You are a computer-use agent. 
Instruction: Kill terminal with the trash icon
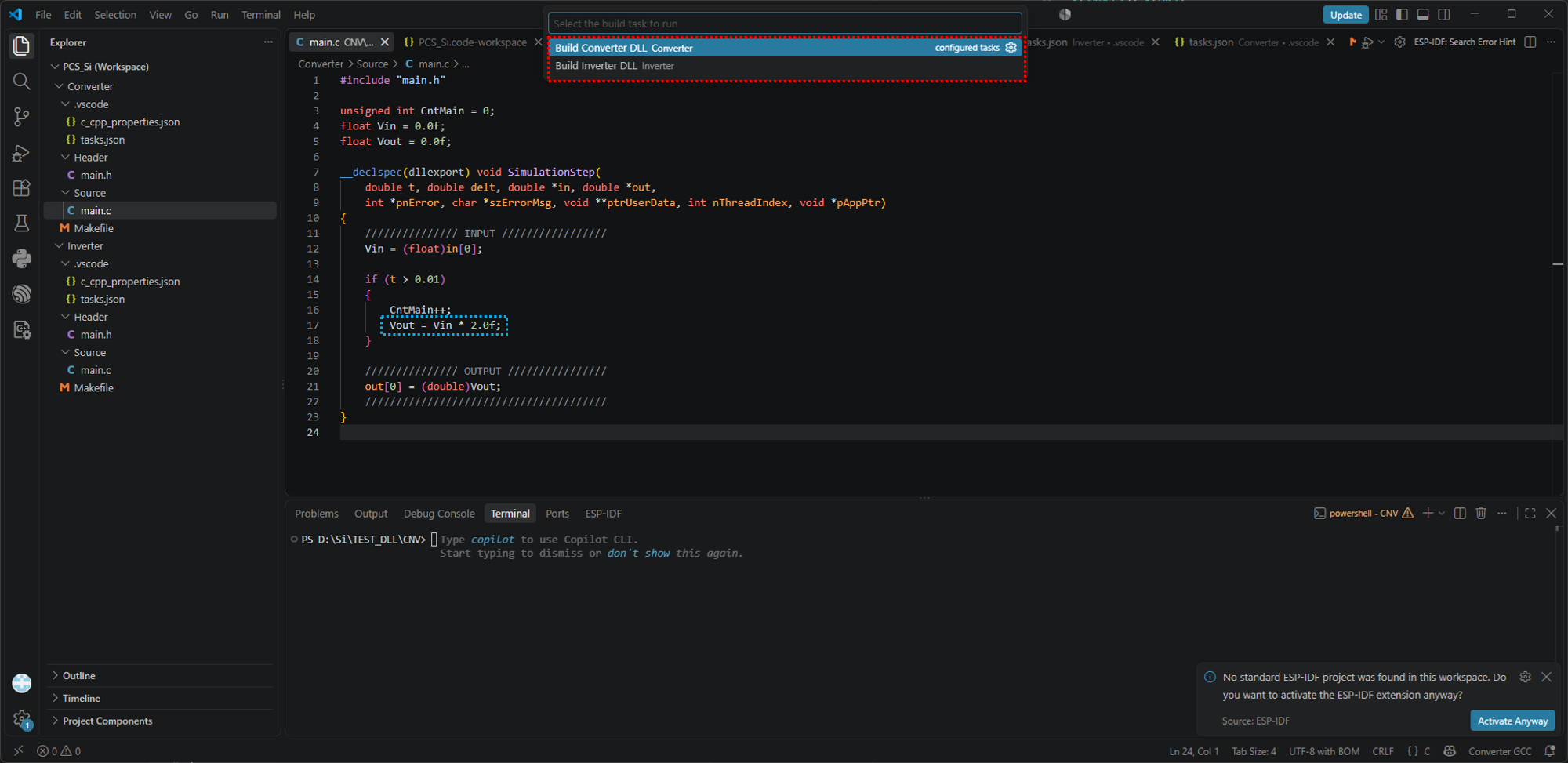click(x=1481, y=513)
